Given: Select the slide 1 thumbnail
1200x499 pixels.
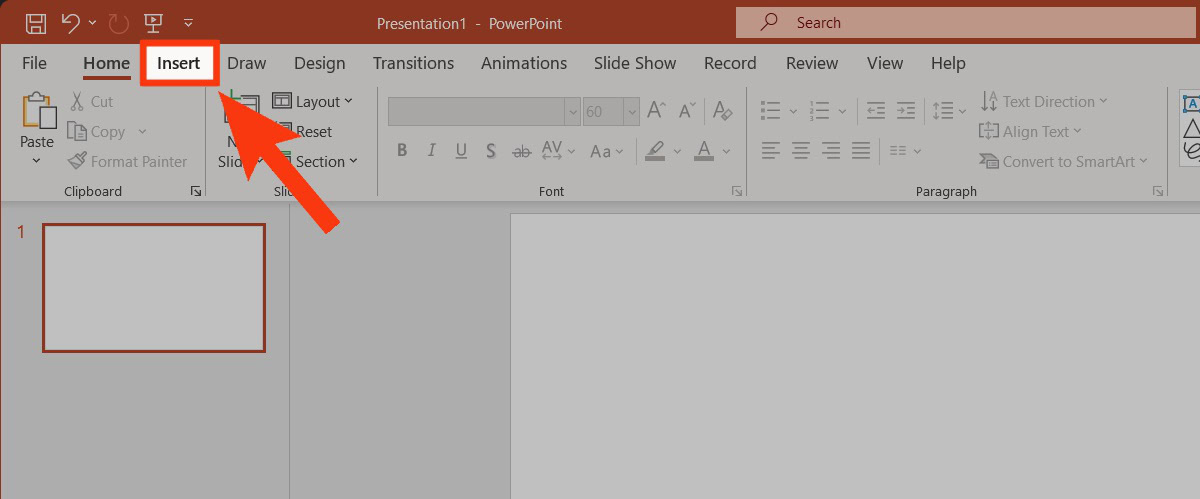Looking at the screenshot, I should 154,288.
